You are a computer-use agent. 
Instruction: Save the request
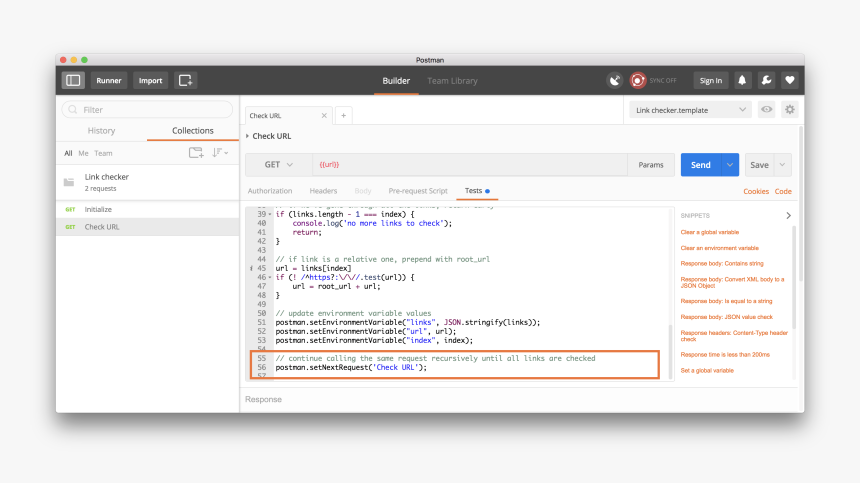[x=759, y=164]
